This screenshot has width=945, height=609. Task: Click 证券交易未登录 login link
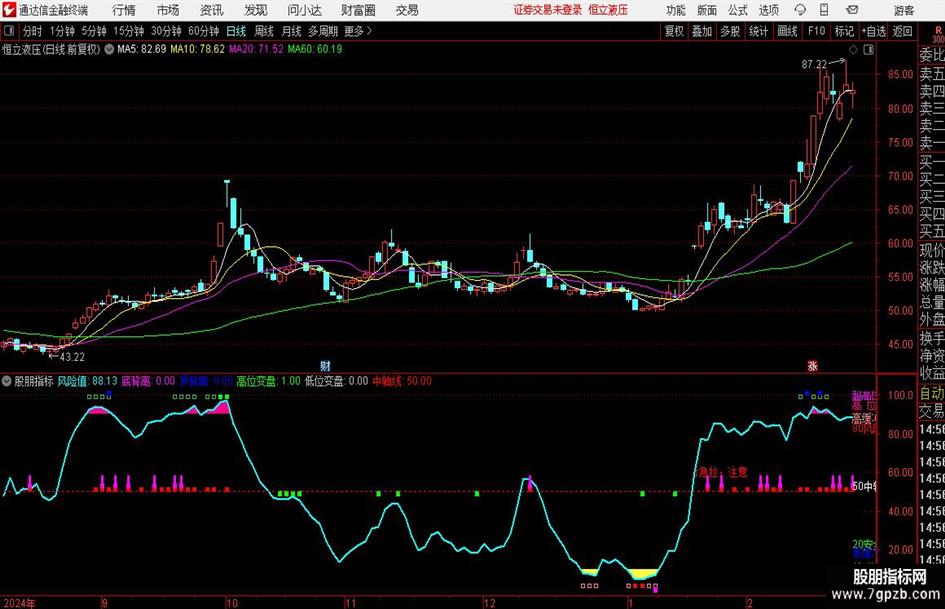point(548,10)
